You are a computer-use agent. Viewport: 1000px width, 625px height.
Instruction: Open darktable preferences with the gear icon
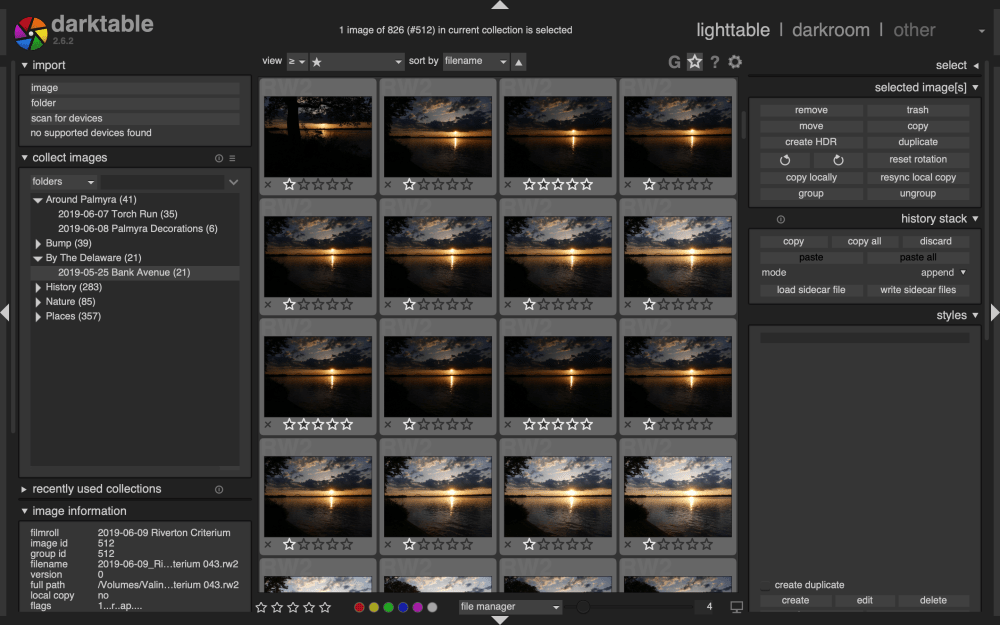coord(735,61)
